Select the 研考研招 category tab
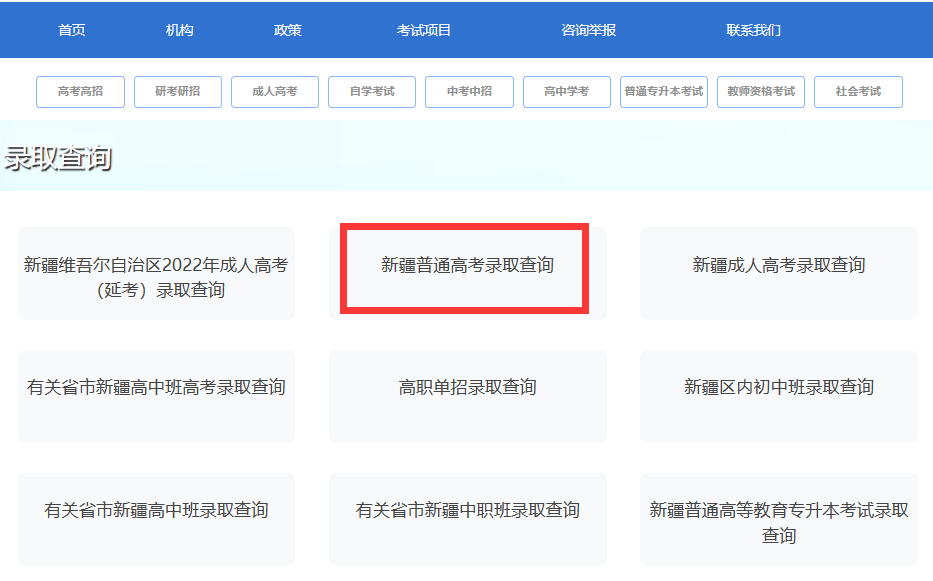Screen dimensions: 933x581 [x=177, y=91]
